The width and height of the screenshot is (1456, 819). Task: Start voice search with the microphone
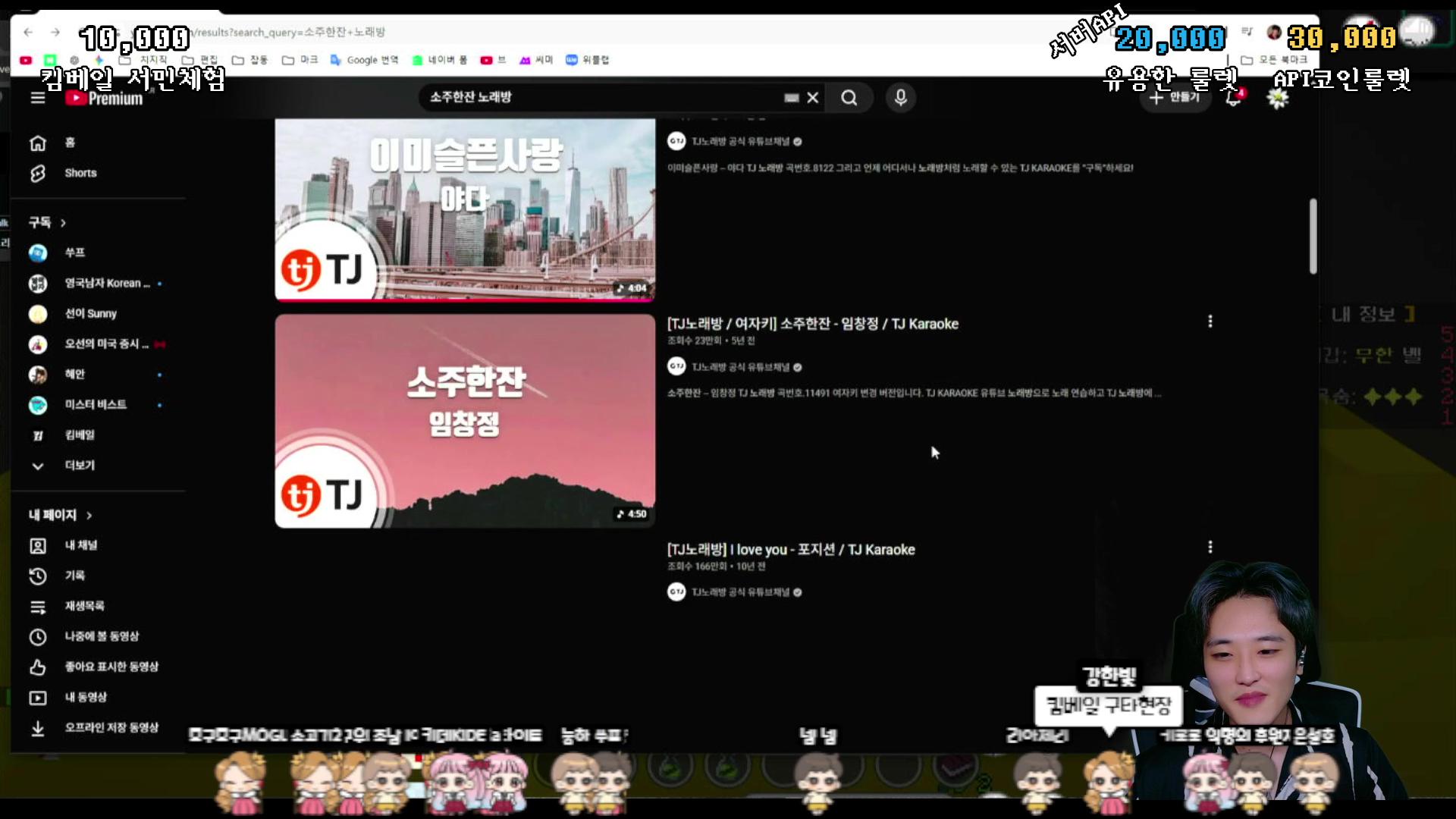(x=901, y=98)
